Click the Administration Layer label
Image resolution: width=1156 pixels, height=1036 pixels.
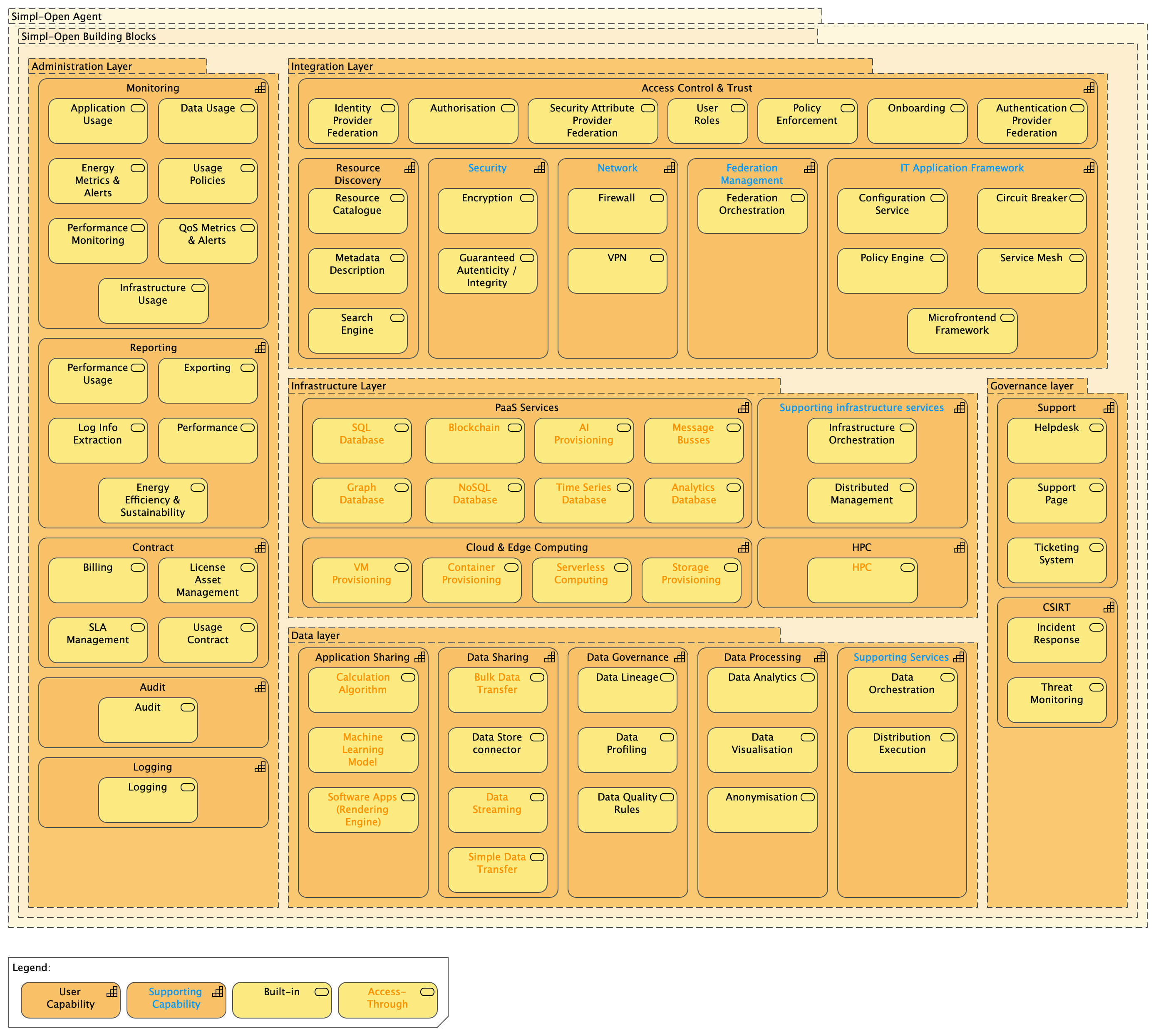pos(82,67)
